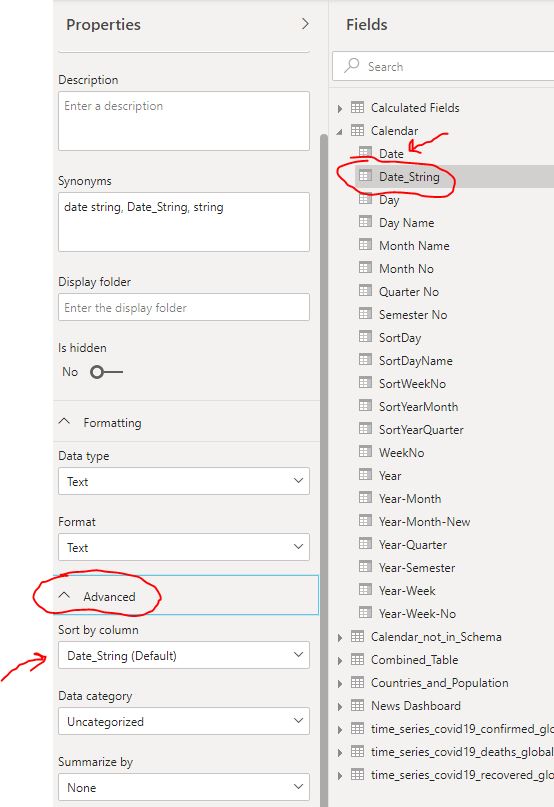
Task: Collapse the Properties pane with the arrow
Action: pos(305,24)
